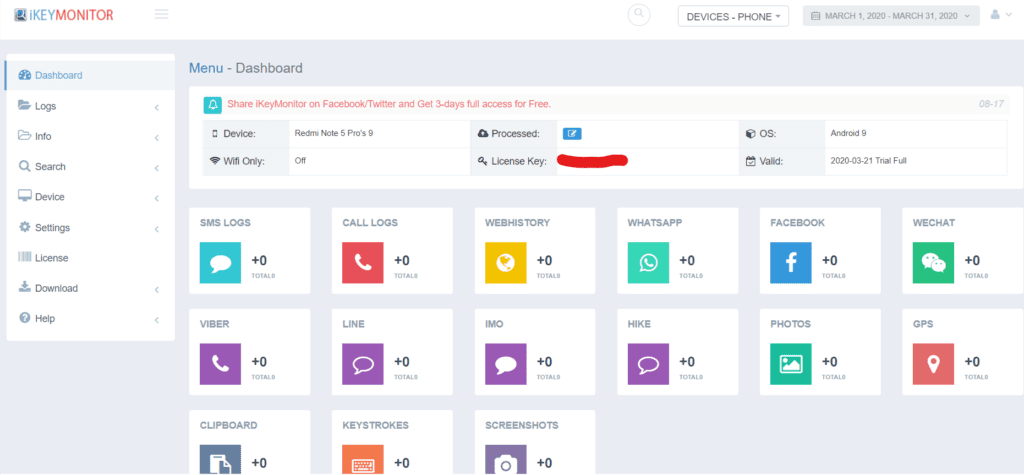Open the IMO chat icon

pyautogui.click(x=505, y=364)
